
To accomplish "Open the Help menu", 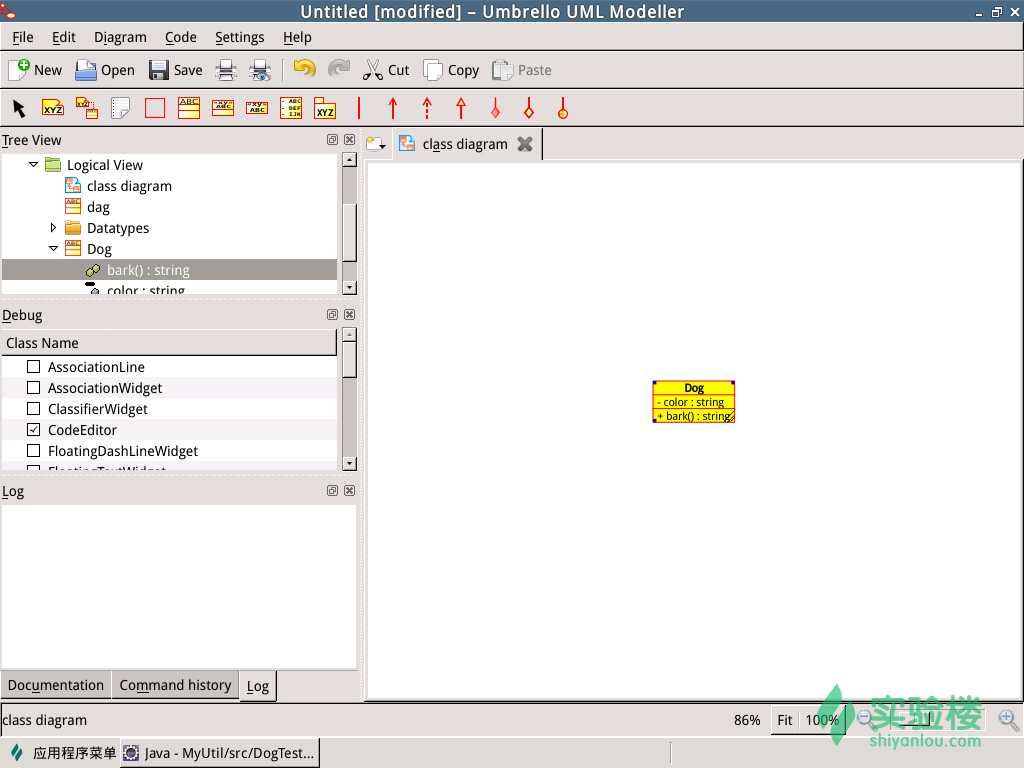I will pos(297,37).
